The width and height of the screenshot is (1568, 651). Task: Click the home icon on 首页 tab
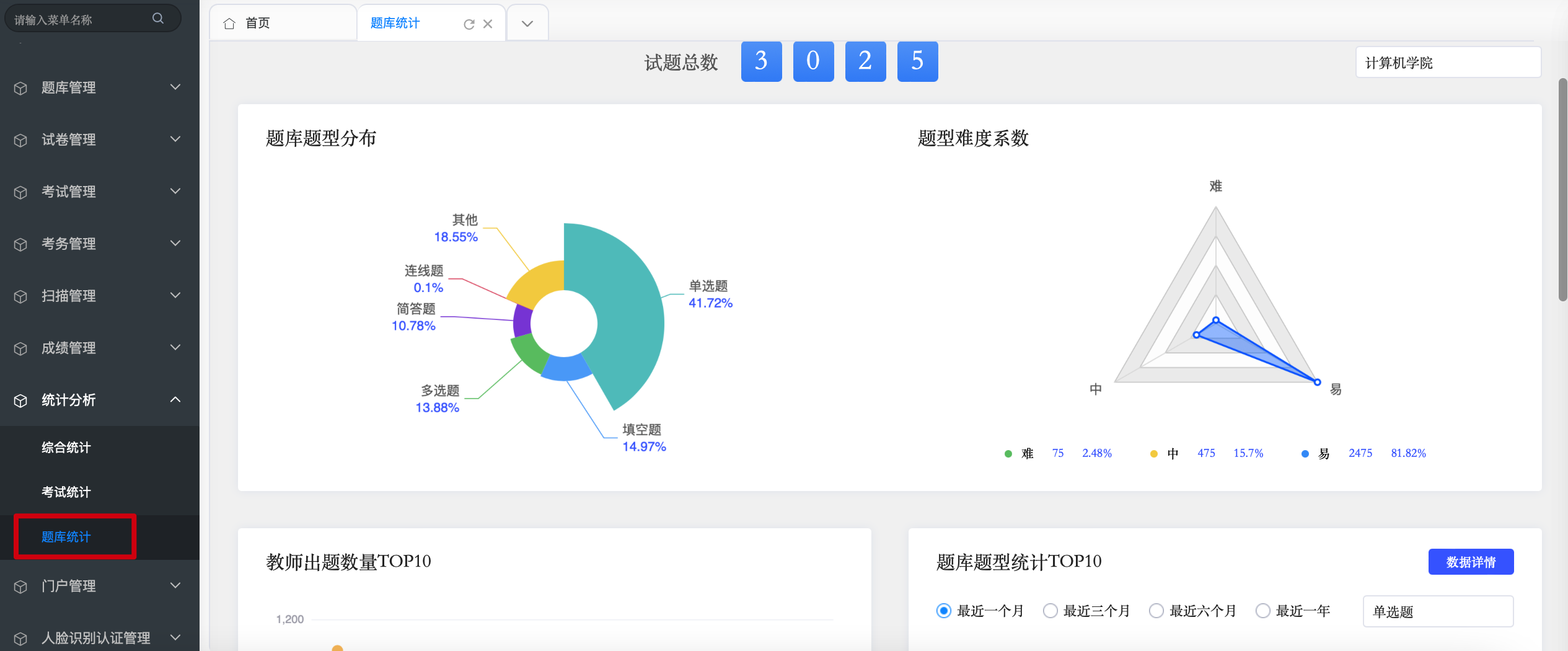pyautogui.click(x=229, y=24)
